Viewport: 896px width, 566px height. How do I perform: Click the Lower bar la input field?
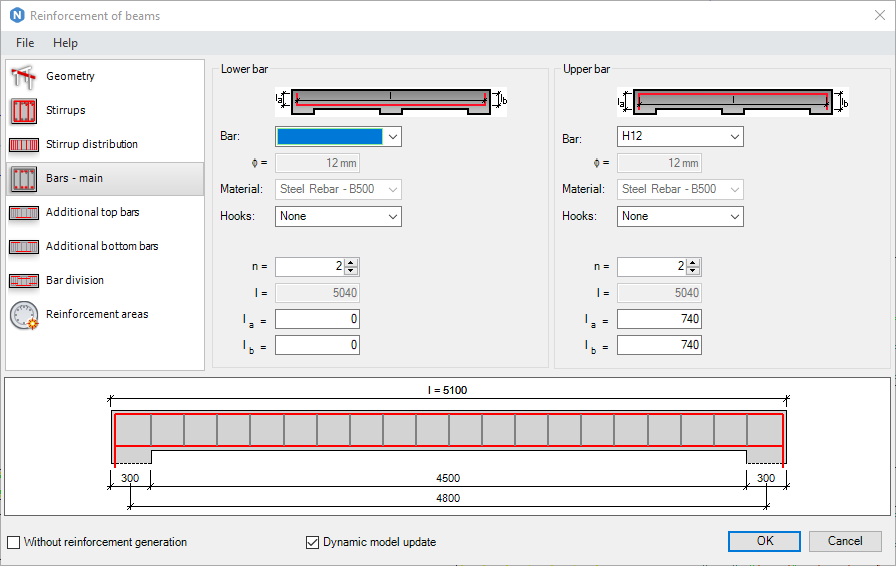pyautogui.click(x=317, y=319)
